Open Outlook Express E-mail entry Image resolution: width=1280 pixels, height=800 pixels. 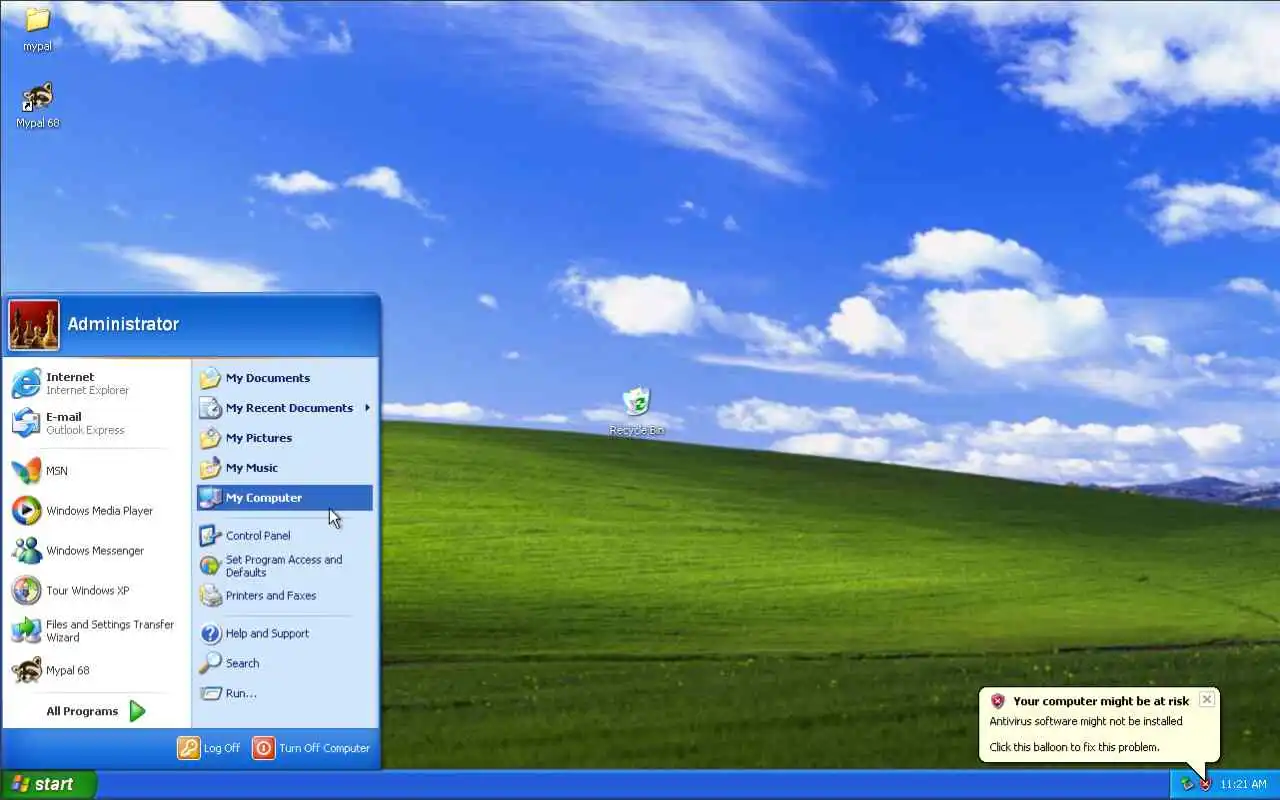pos(96,423)
